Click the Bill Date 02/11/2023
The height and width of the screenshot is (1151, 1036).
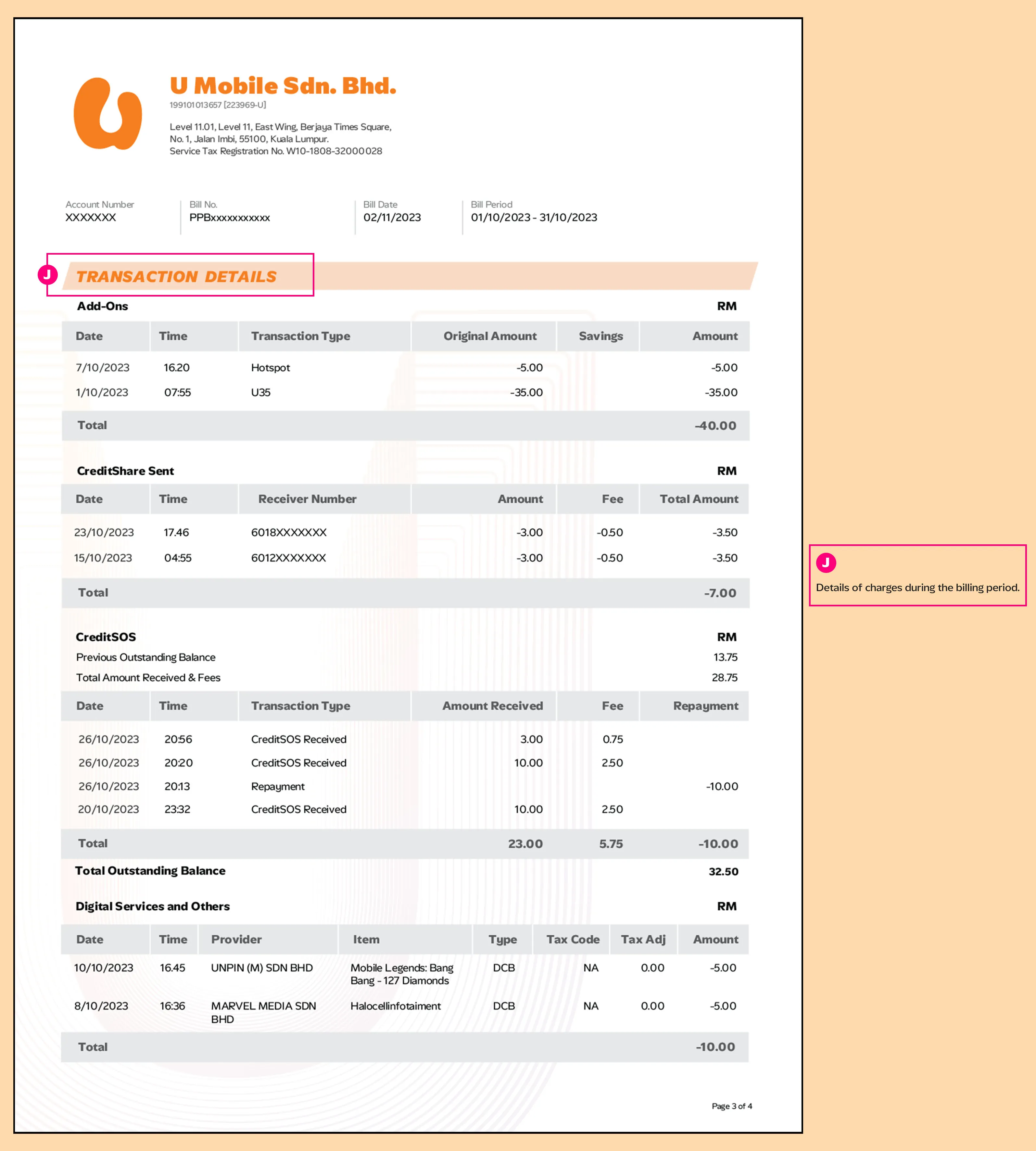tap(392, 218)
